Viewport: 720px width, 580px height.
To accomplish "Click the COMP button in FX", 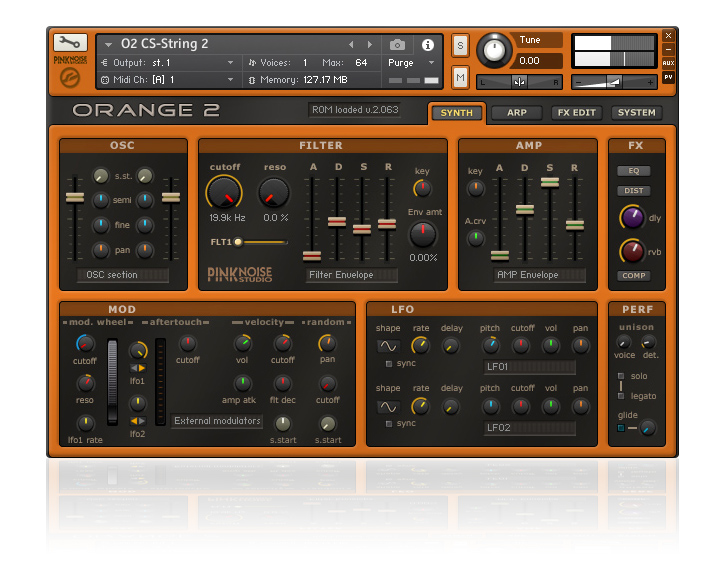I will pyautogui.click(x=633, y=276).
